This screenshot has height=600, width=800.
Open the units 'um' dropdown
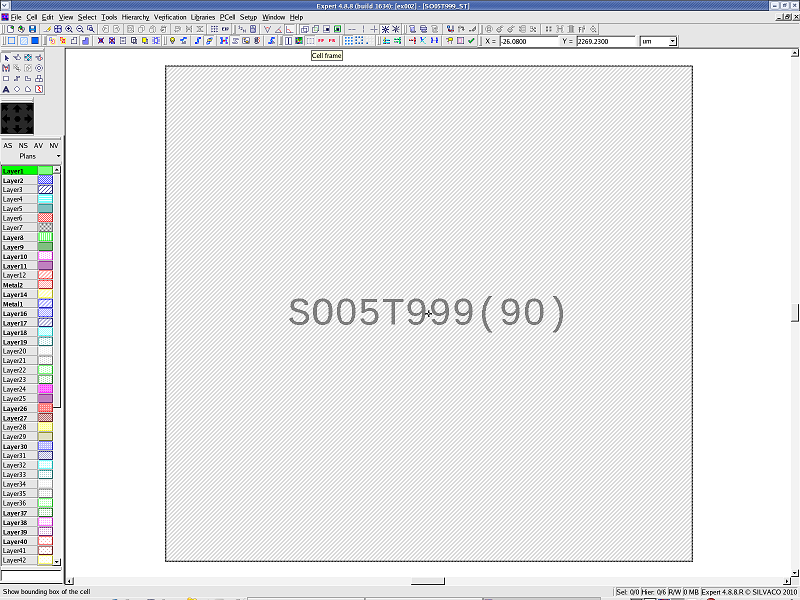click(672, 41)
